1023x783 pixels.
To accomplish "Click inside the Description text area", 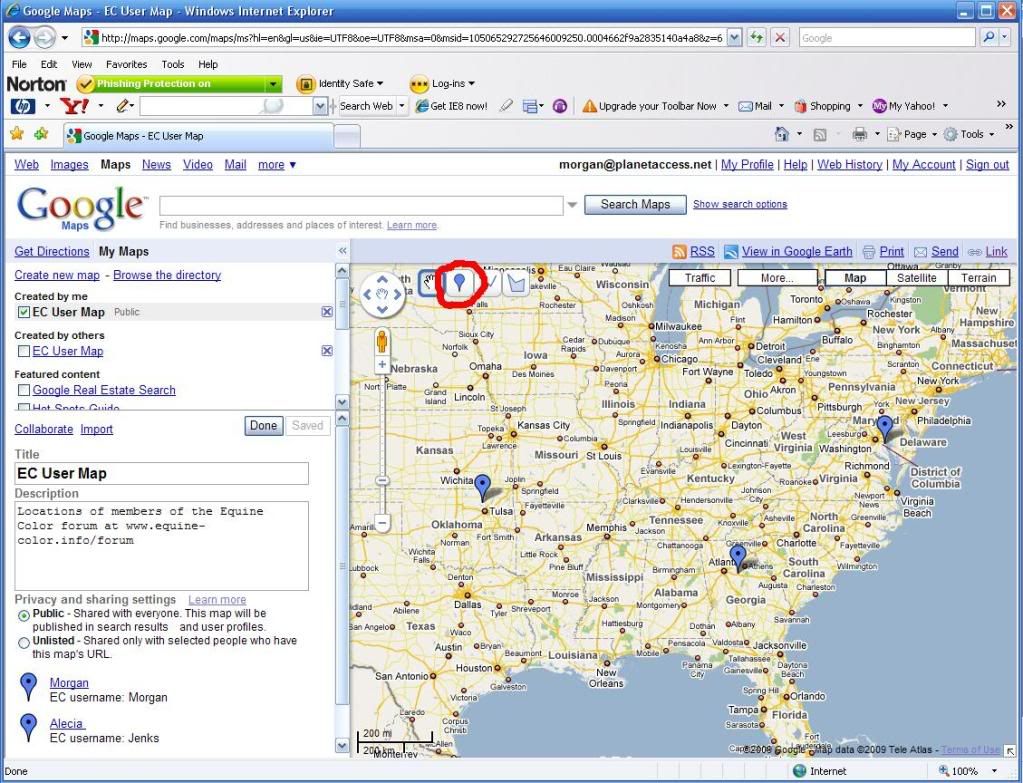I will point(162,546).
